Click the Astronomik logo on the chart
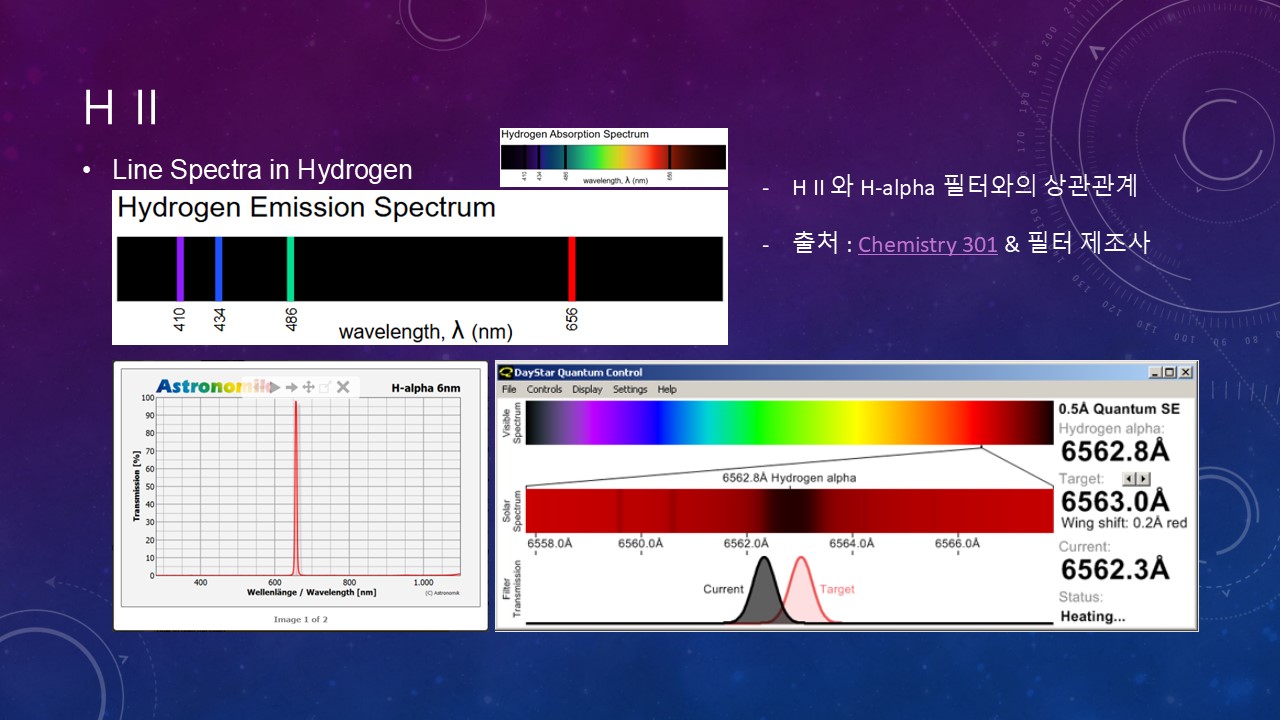The width and height of the screenshot is (1280, 720). [211, 386]
